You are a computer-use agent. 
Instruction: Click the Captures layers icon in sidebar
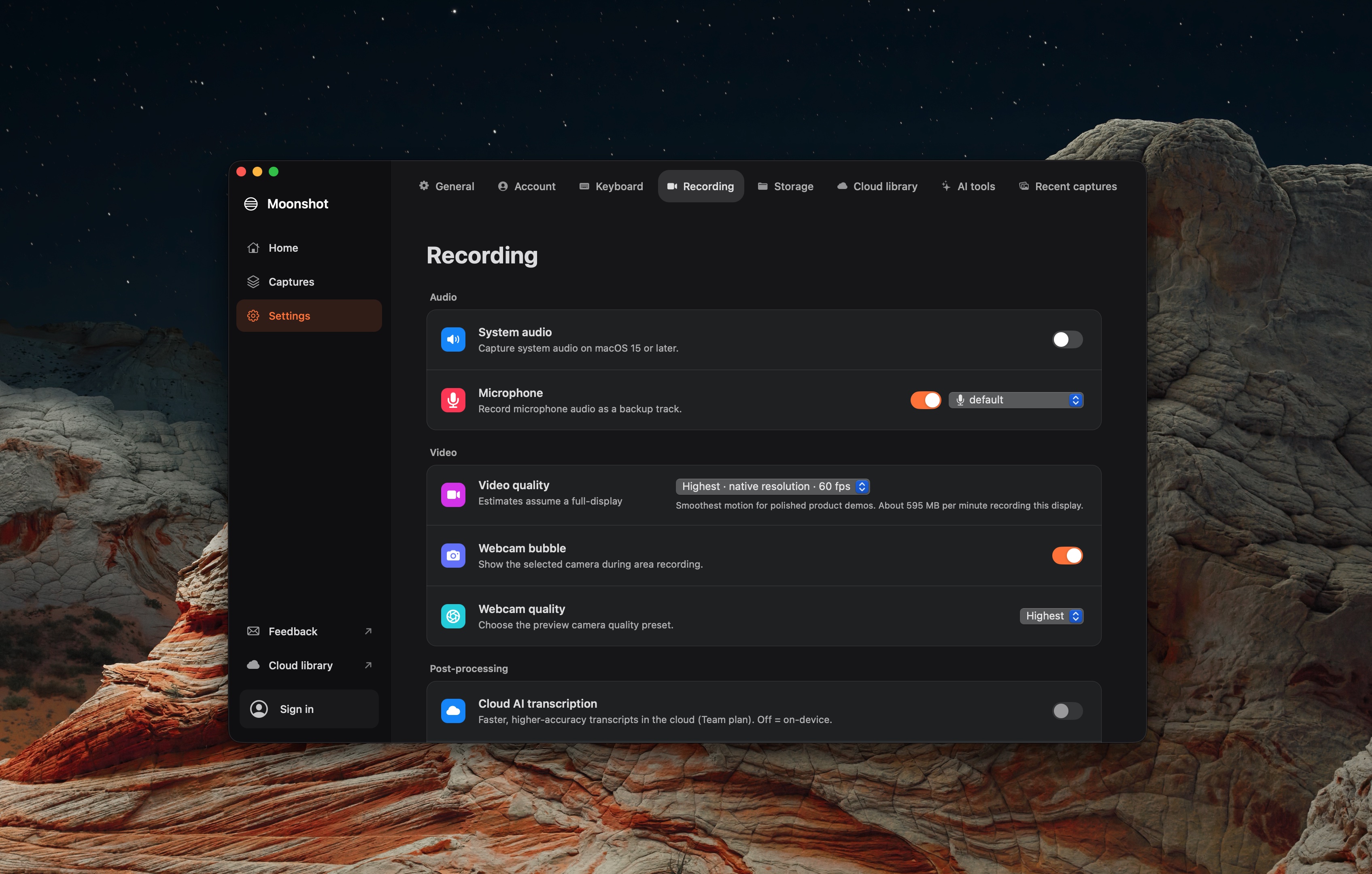tap(253, 282)
